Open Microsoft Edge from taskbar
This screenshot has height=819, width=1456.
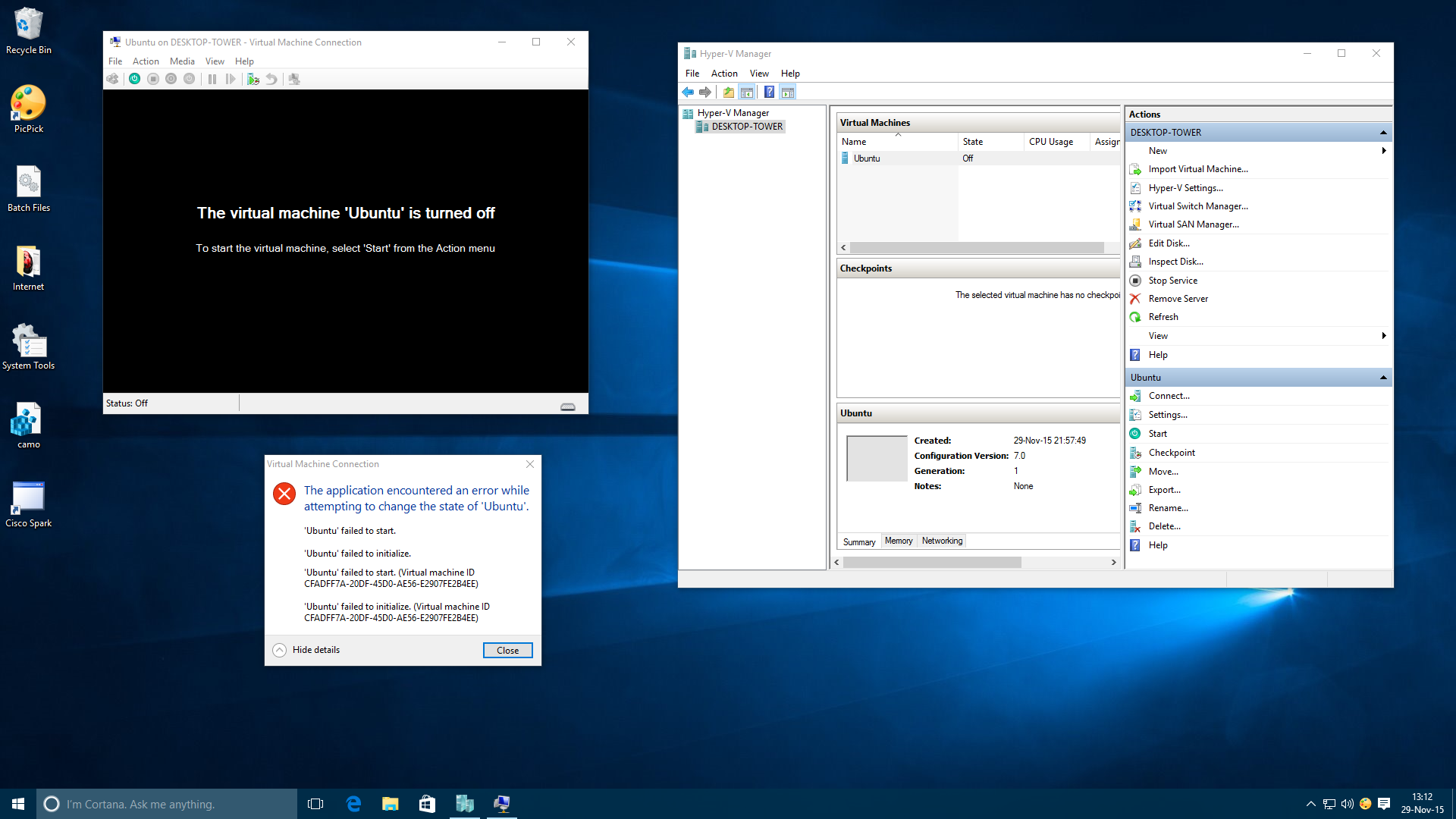353,804
